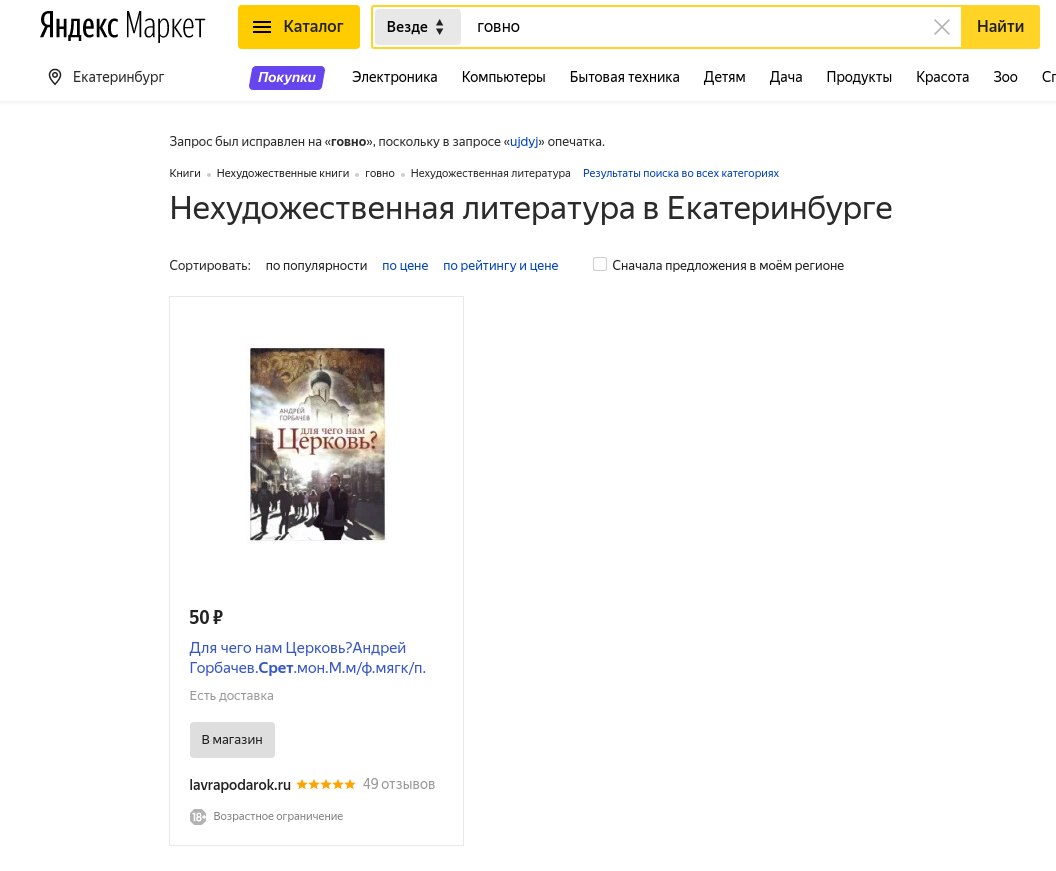1056x871 pixels.
Task: Open the Компьютеры category
Action: (x=503, y=77)
